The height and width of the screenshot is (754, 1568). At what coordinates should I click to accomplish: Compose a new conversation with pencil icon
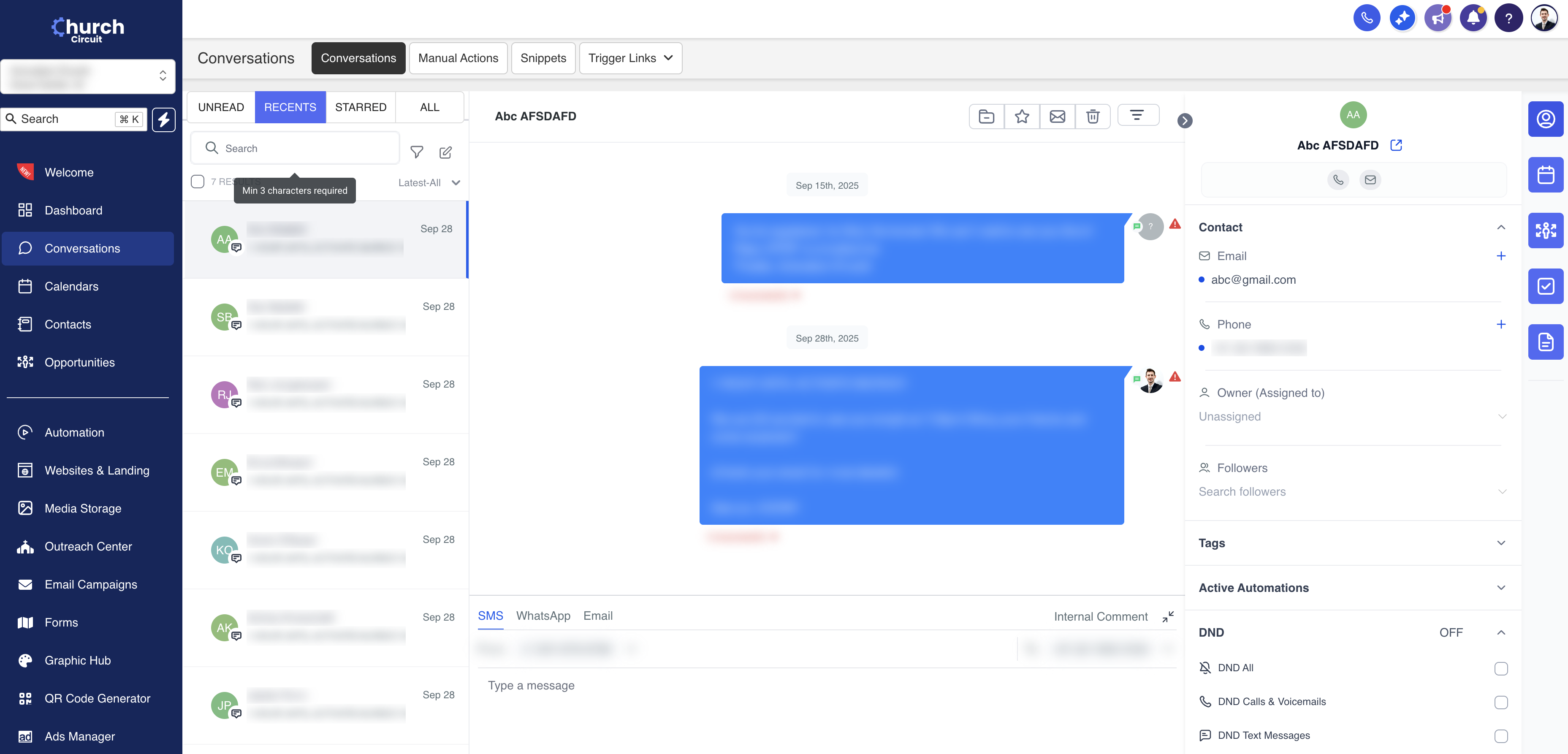point(445,152)
